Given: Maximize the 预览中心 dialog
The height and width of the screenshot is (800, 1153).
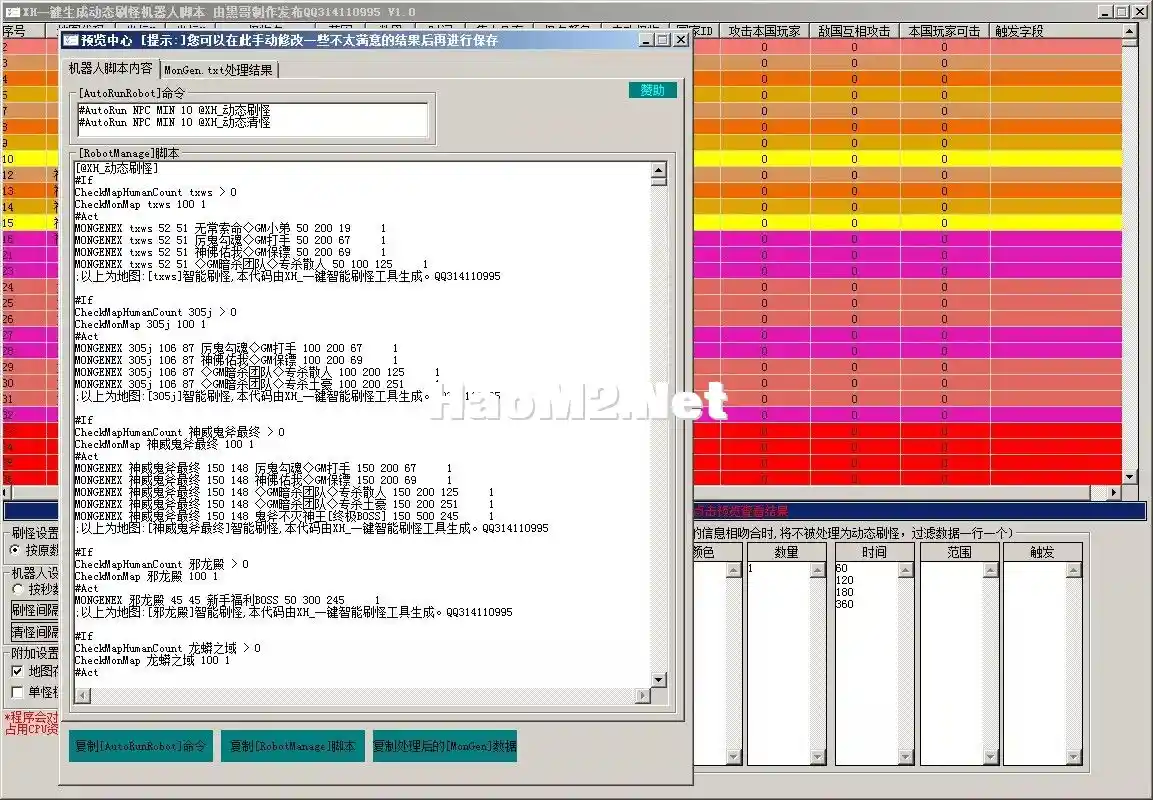Looking at the screenshot, I should tap(663, 40).
